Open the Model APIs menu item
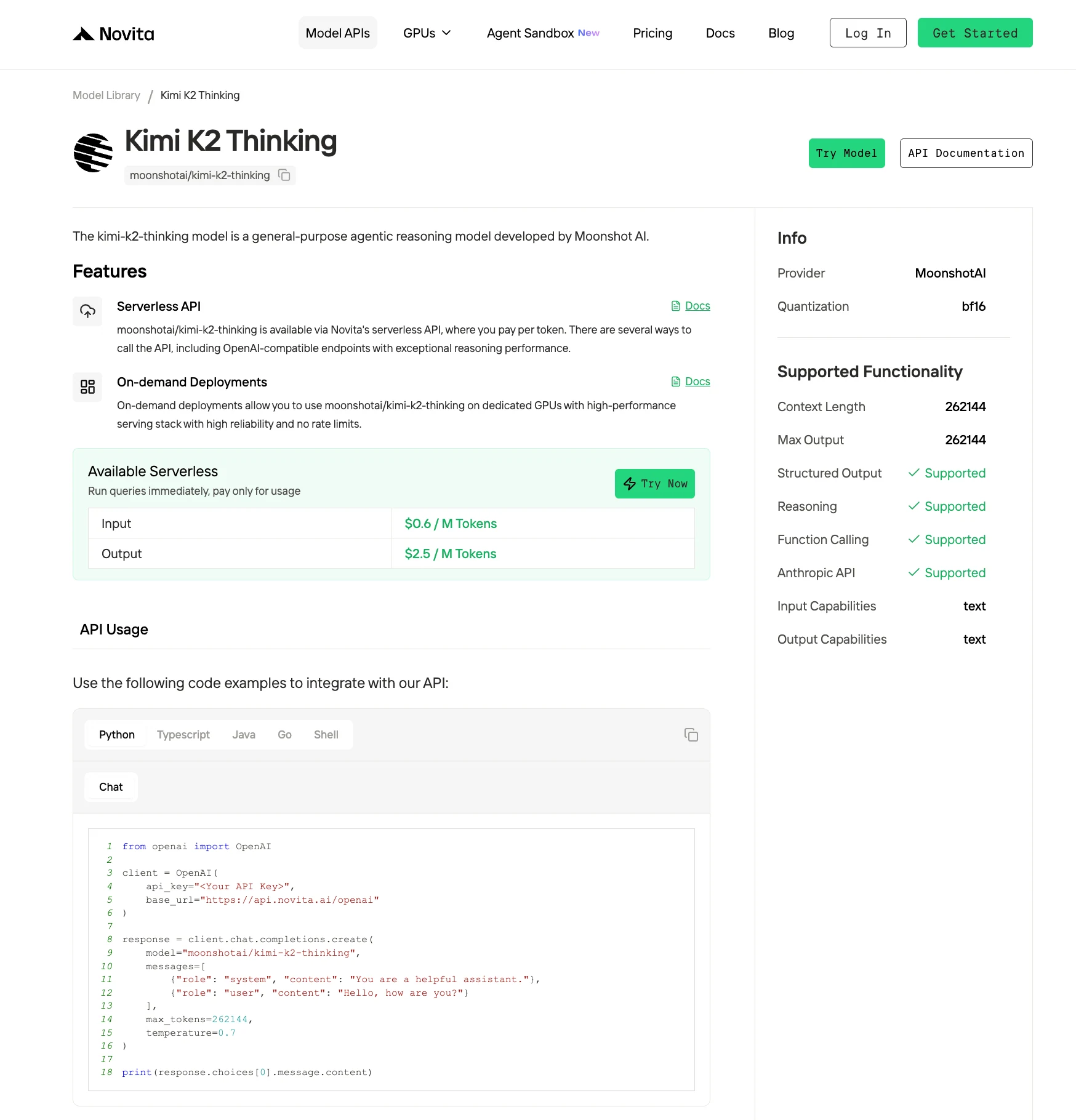This screenshot has height=1120, width=1076. coord(338,33)
